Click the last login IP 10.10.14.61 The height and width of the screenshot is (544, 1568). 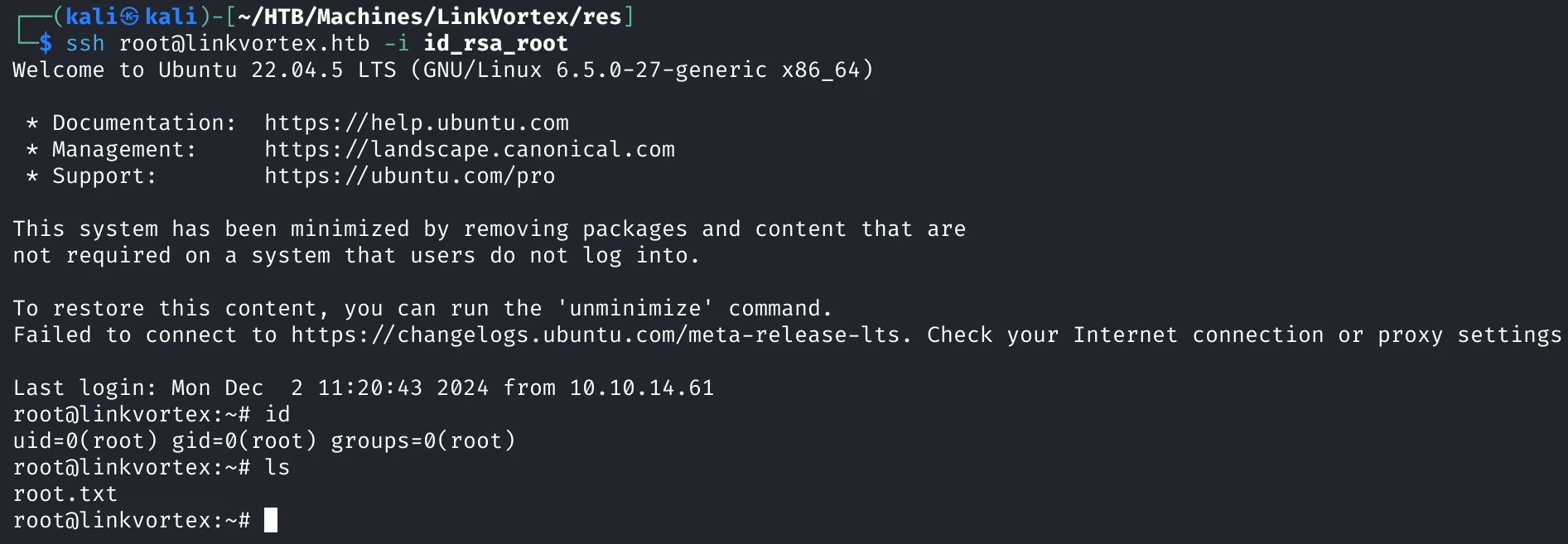pyautogui.click(x=642, y=388)
